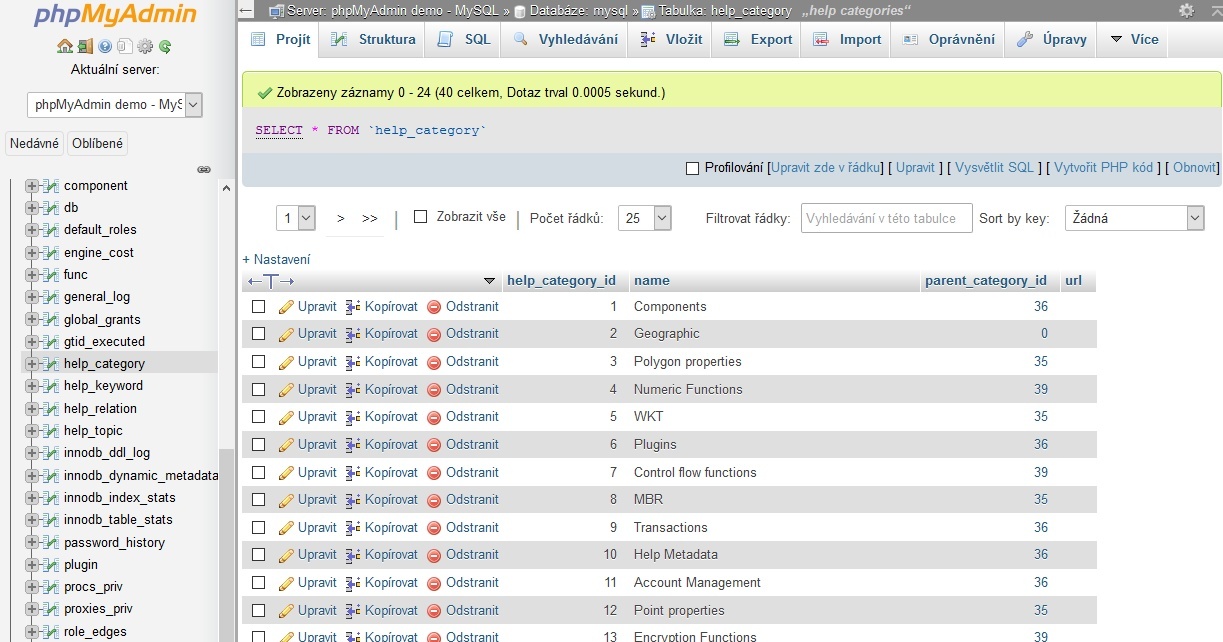Click the Nedávné button

tap(35, 143)
